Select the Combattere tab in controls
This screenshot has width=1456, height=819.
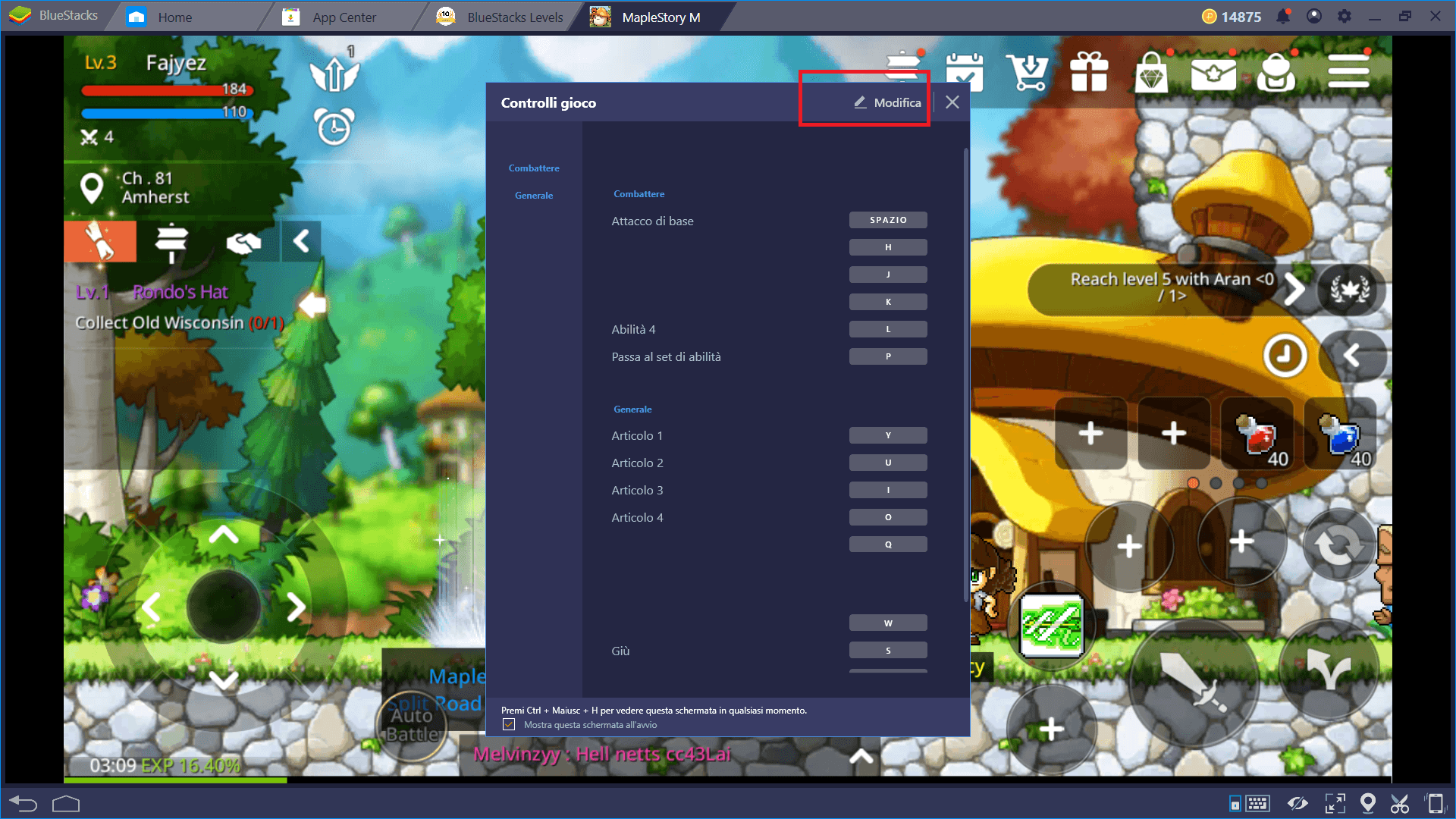(533, 167)
